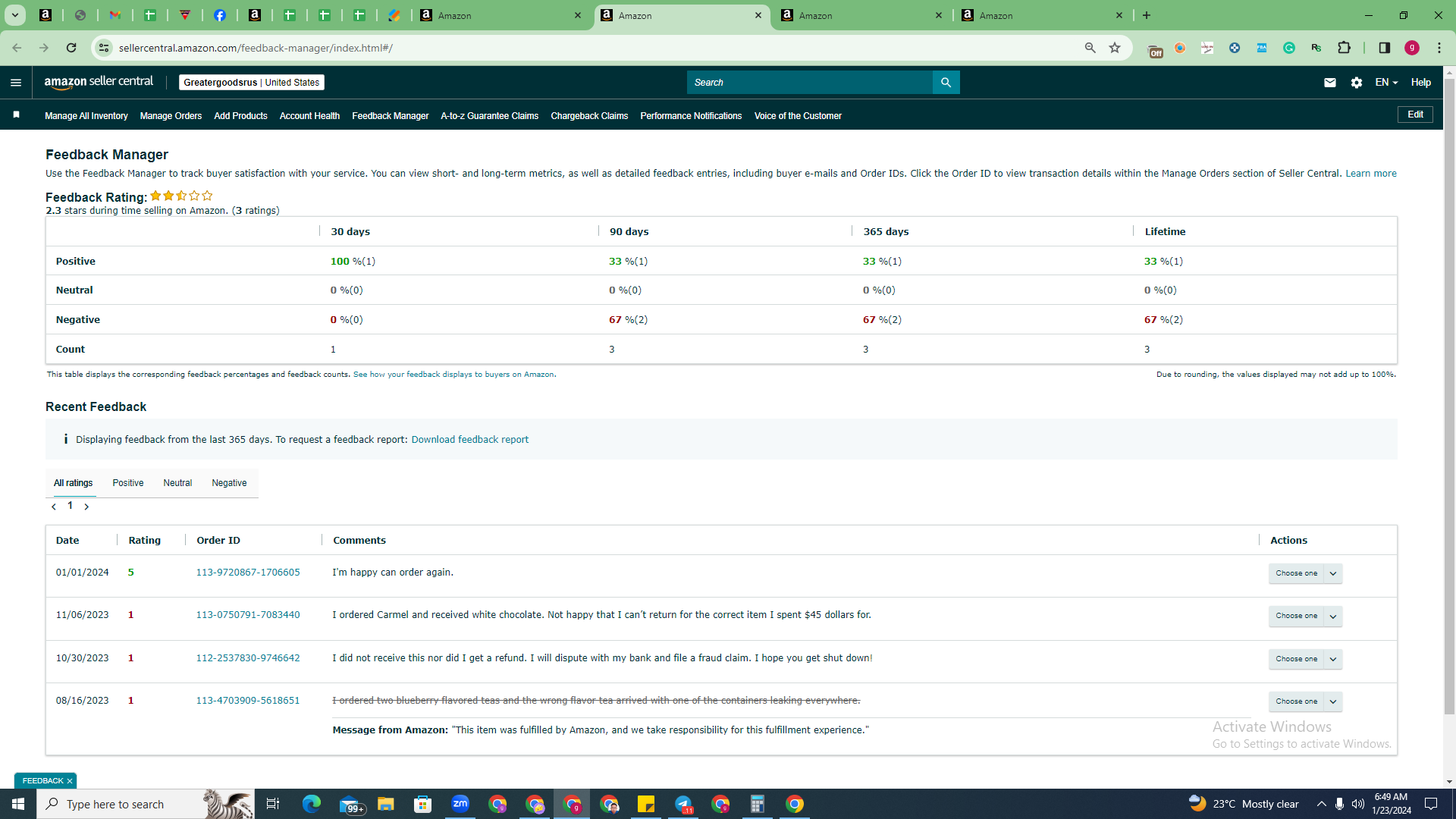Show hidden system tray icons chevron
The width and height of the screenshot is (1456, 819).
click(x=1321, y=804)
